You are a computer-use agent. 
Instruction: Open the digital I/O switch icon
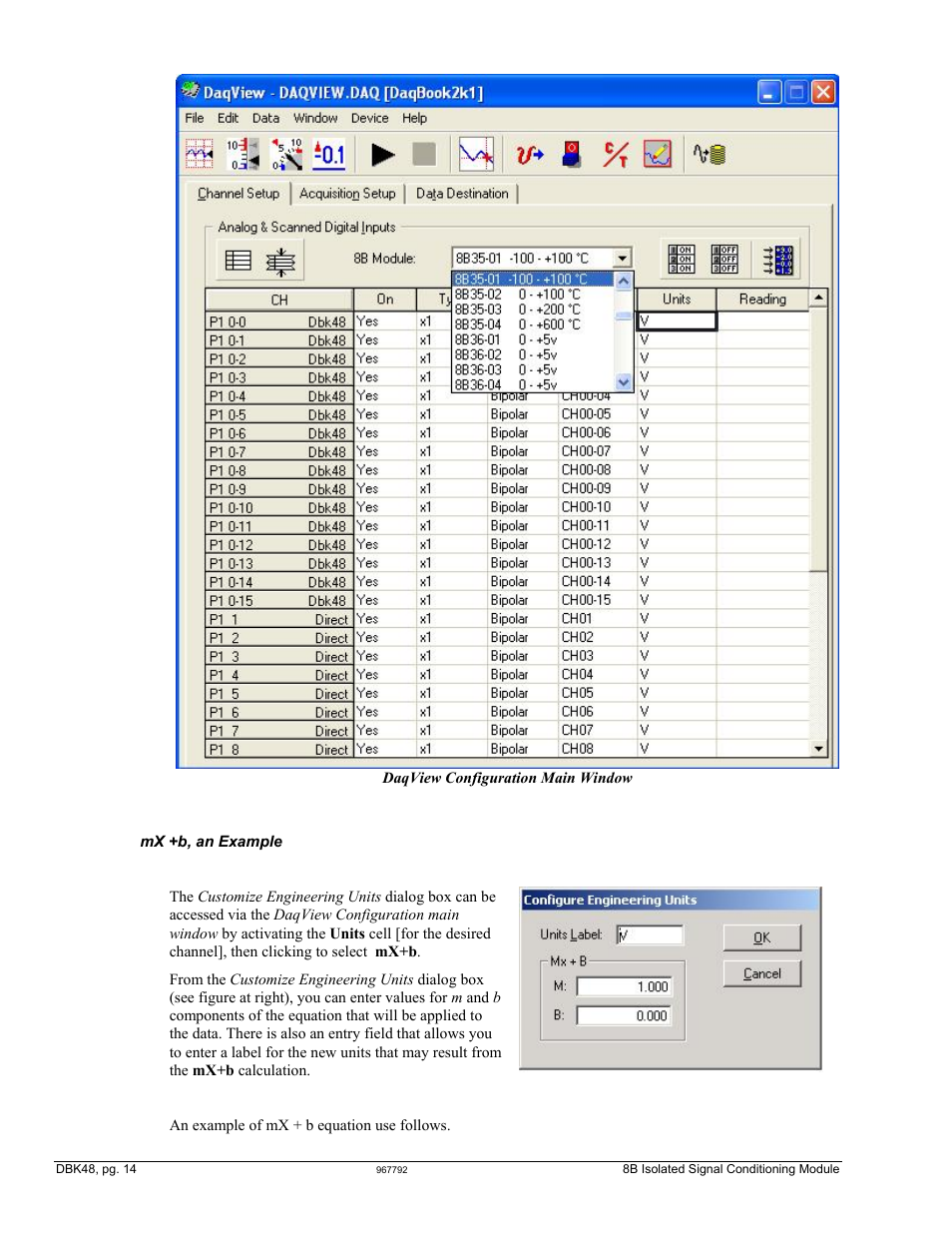(572, 155)
